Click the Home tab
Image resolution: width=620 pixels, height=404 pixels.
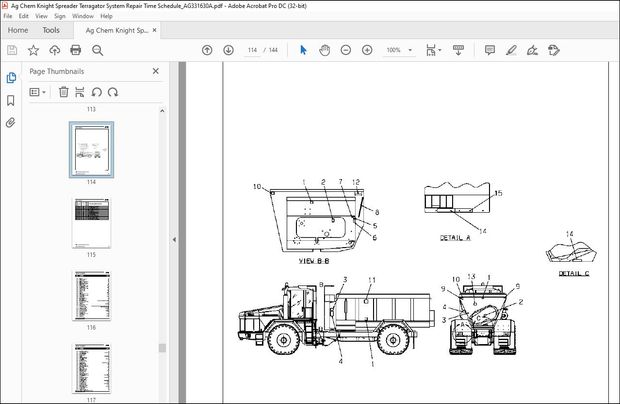click(17, 30)
